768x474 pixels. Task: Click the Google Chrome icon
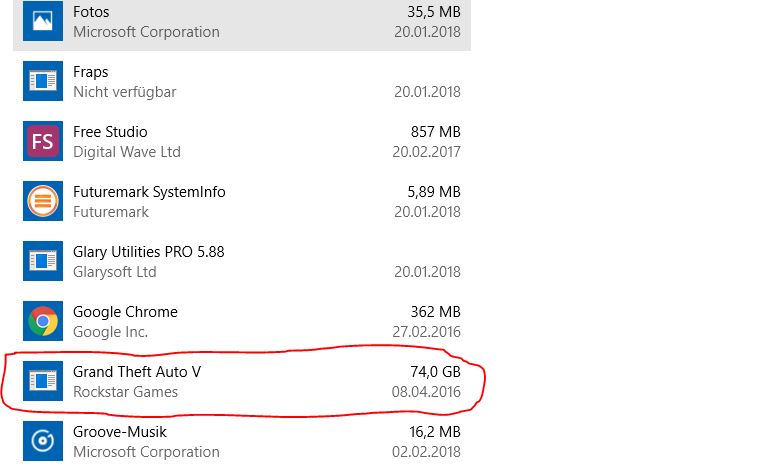click(x=43, y=321)
